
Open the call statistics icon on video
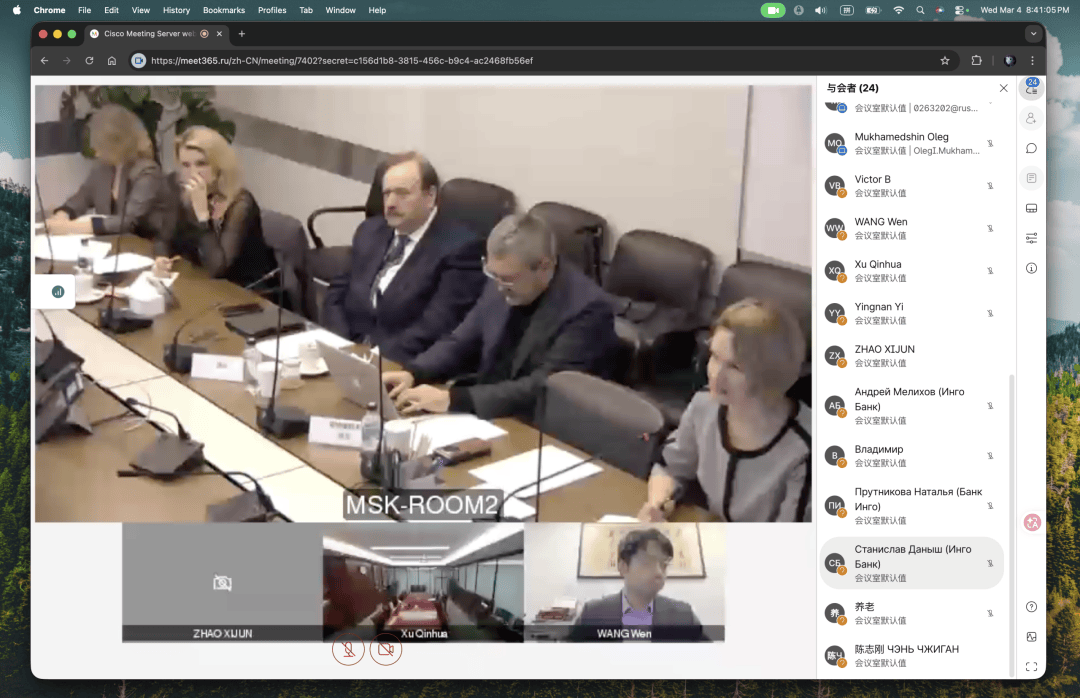tap(57, 292)
